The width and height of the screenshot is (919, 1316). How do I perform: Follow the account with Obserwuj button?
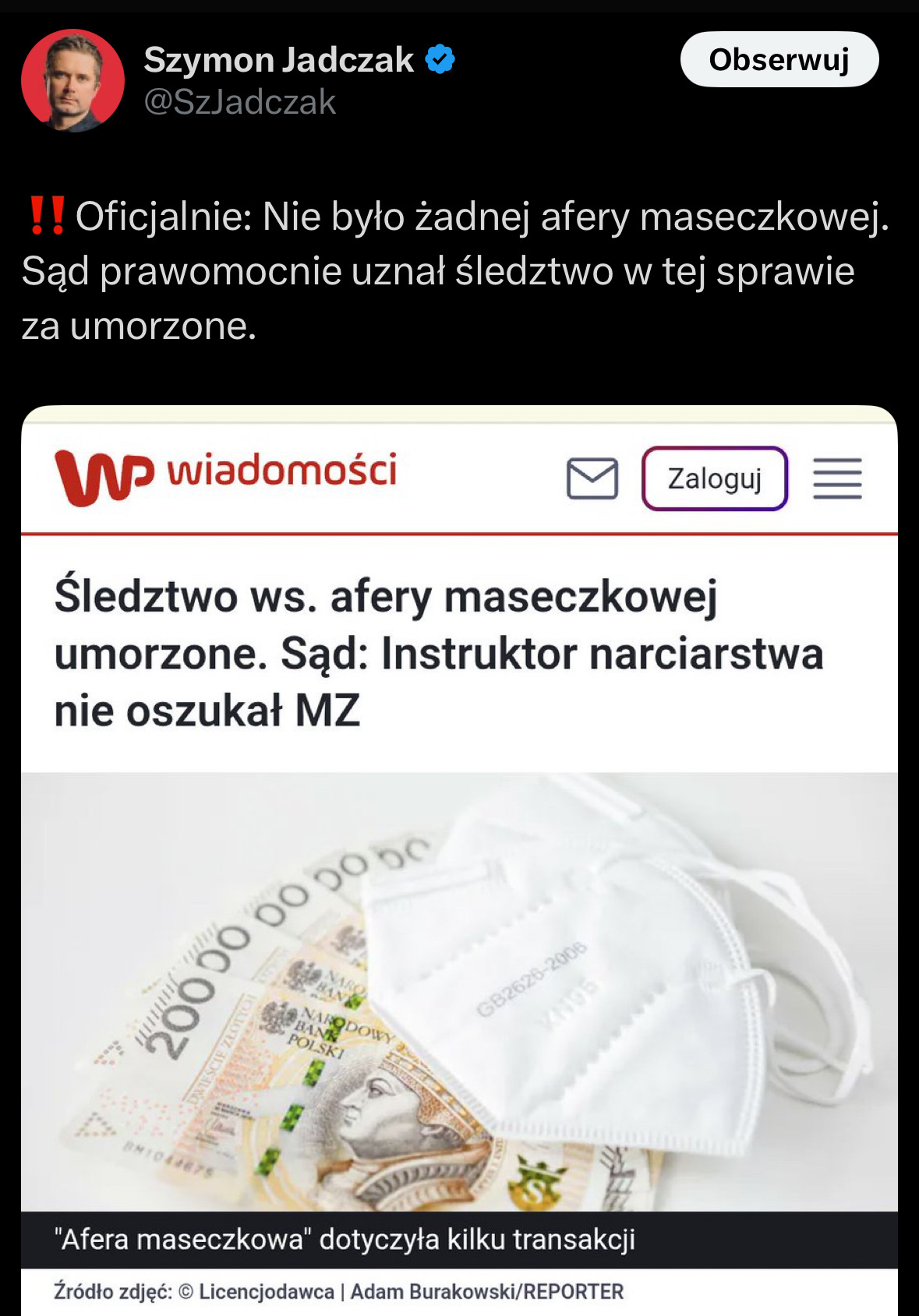pyautogui.click(x=779, y=59)
